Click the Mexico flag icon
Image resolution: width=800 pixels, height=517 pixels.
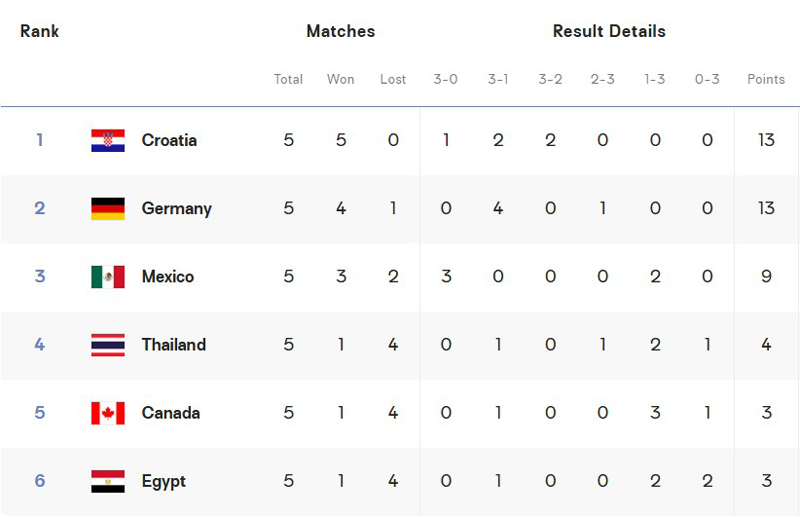[x=108, y=277]
